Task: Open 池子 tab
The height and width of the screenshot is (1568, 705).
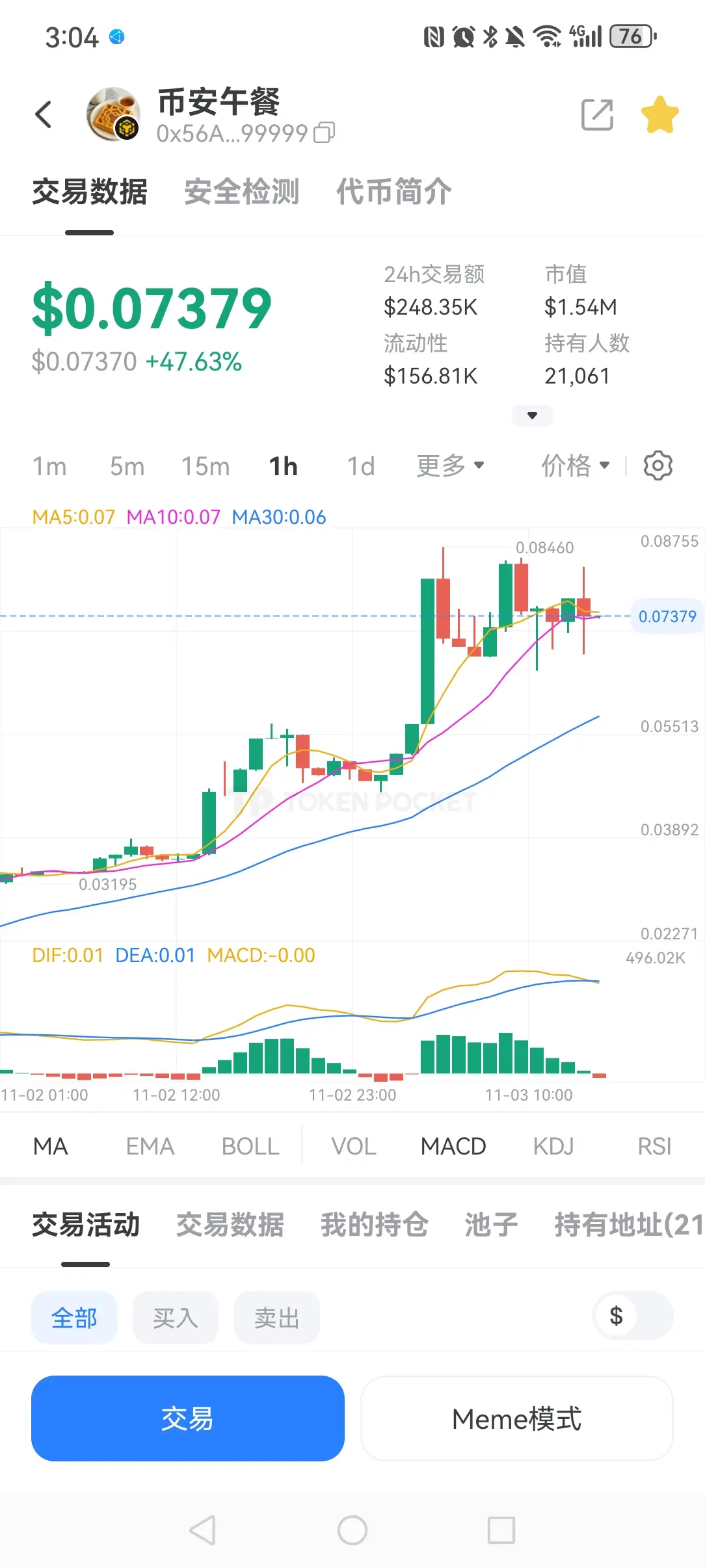Action: click(x=492, y=1225)
